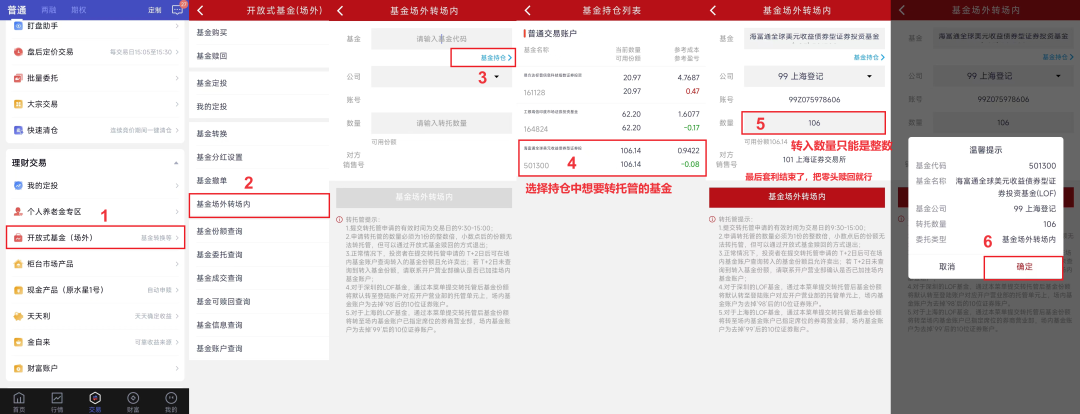Open 基金份额查询 menu entry

(x=259, y=231)
